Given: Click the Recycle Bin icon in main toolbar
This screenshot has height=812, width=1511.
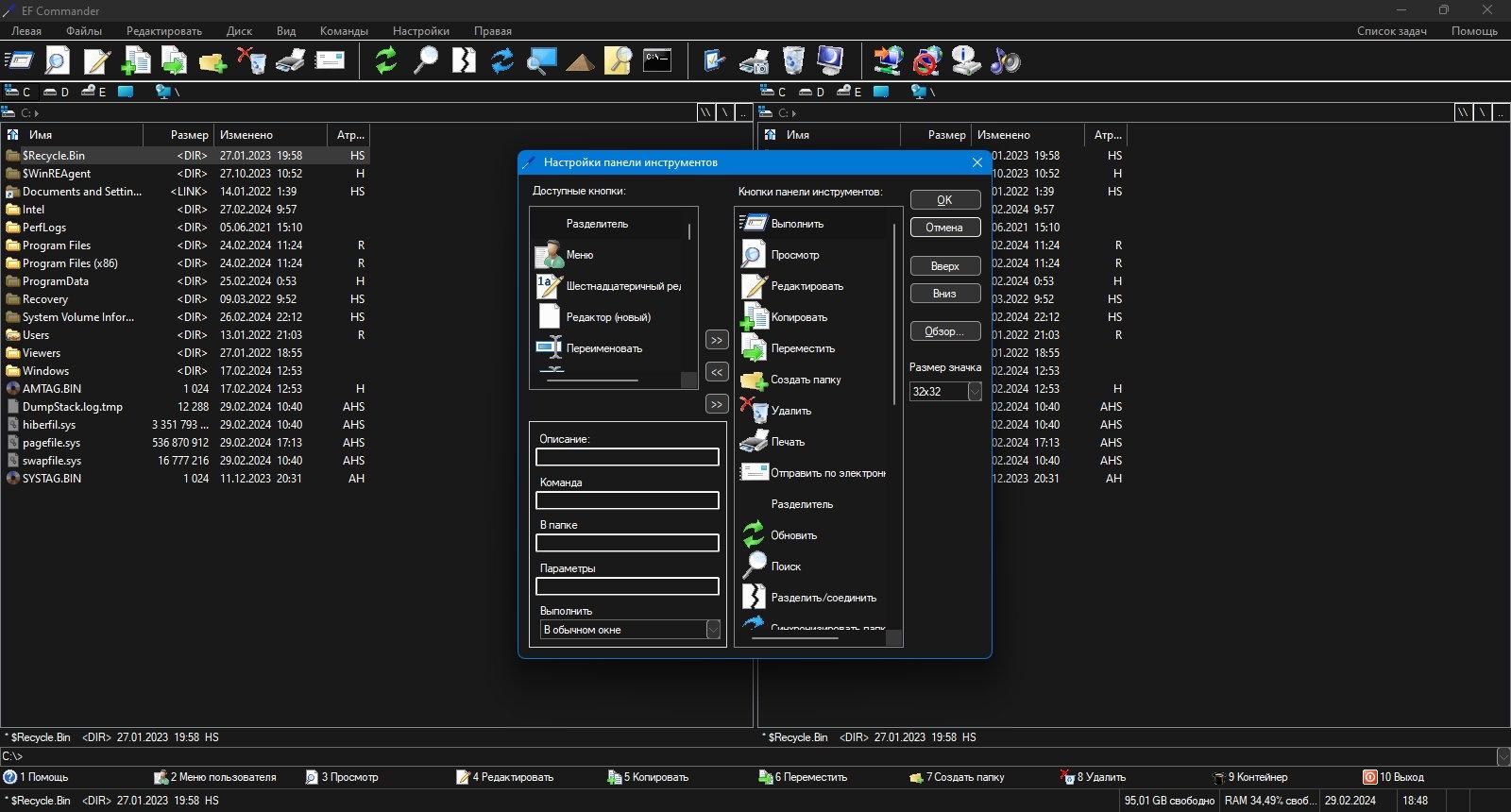Looking at the screenshot, I should tap(793, 61).
